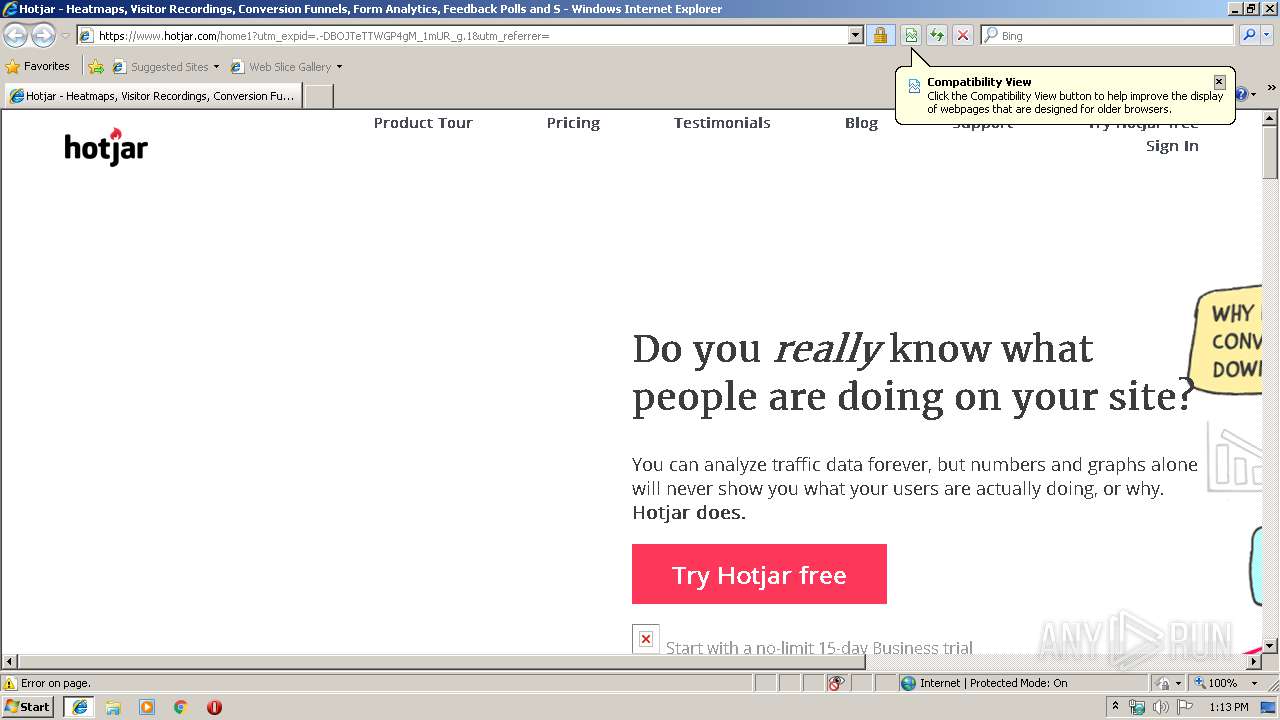Click the InPrivate filtering status icon

pyautogui.click(x=836, y=683)
